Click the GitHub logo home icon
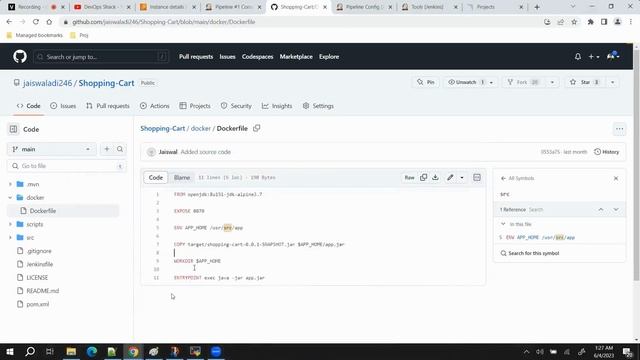Viewport: 640px width, 360px height. tap(20, 56)
